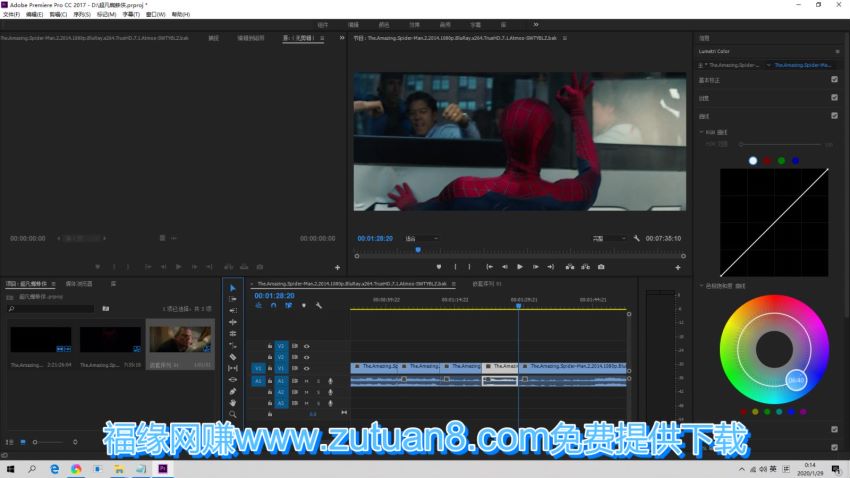Enable voice-over record on A1
Screen dimensions: 850x478
click(x=330, y=381)
